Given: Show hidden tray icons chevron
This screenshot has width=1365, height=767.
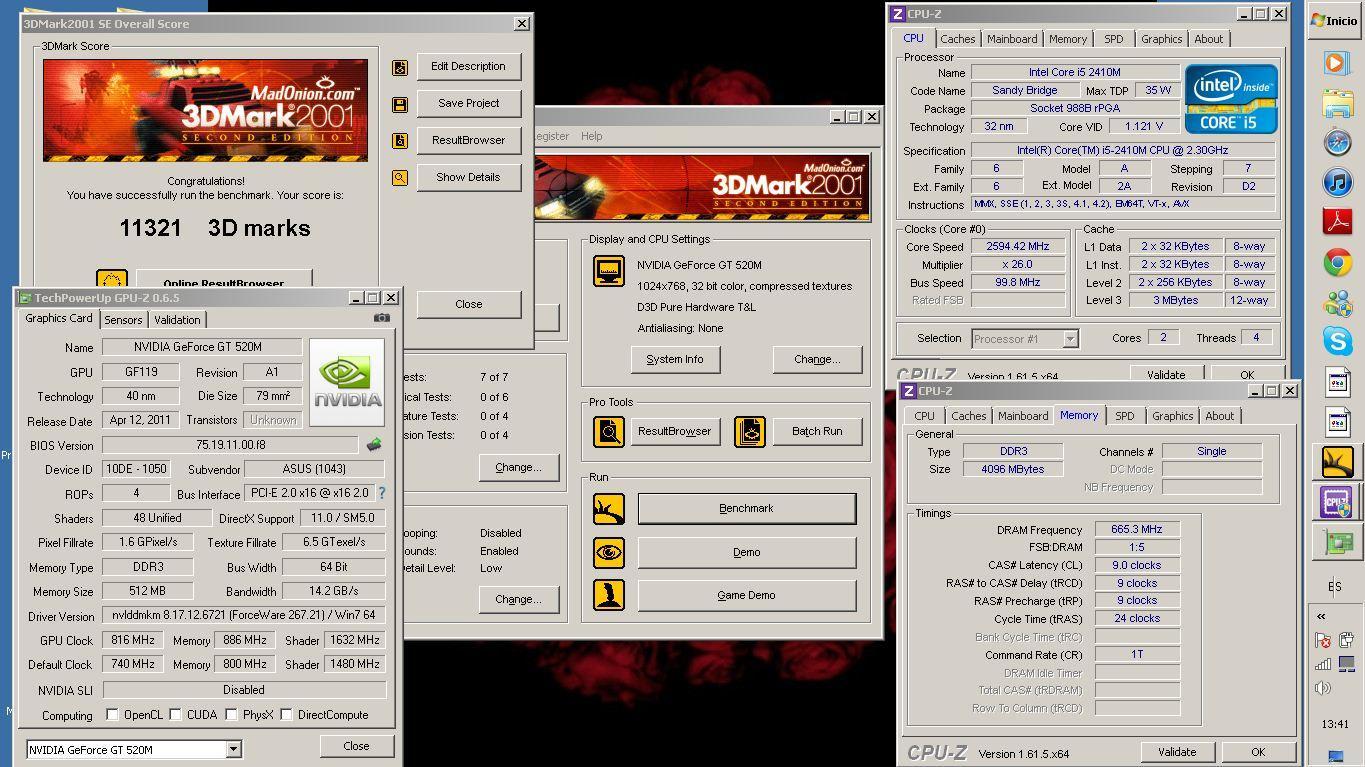Looking at the screenshot, I should [1321, 616].
